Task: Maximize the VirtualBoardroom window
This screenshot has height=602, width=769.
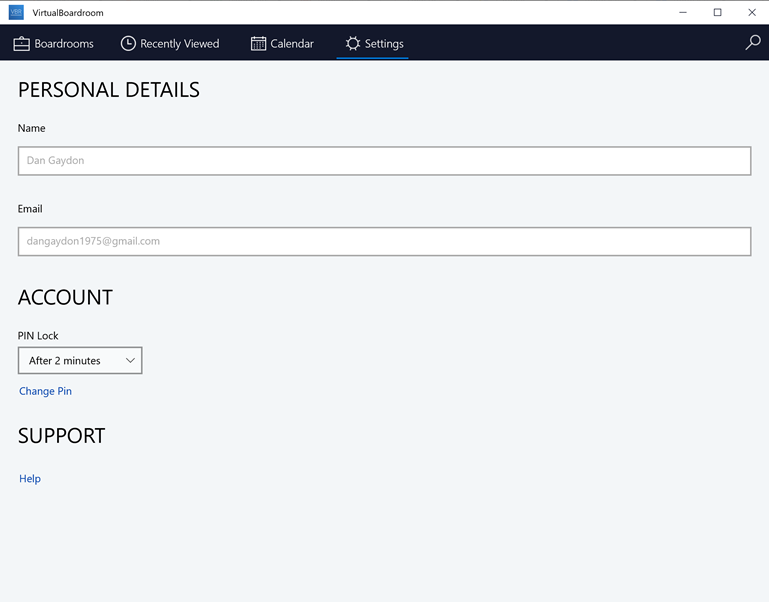Action: [x=717, y=12]
